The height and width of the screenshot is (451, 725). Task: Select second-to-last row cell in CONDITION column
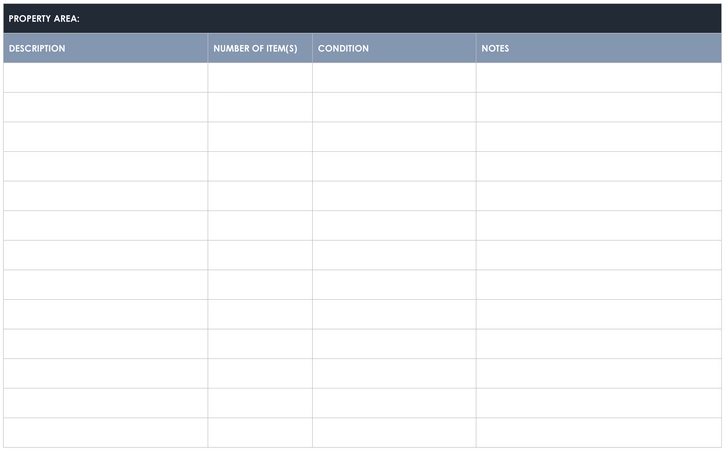pyautogui.click(x=394, y=403)
